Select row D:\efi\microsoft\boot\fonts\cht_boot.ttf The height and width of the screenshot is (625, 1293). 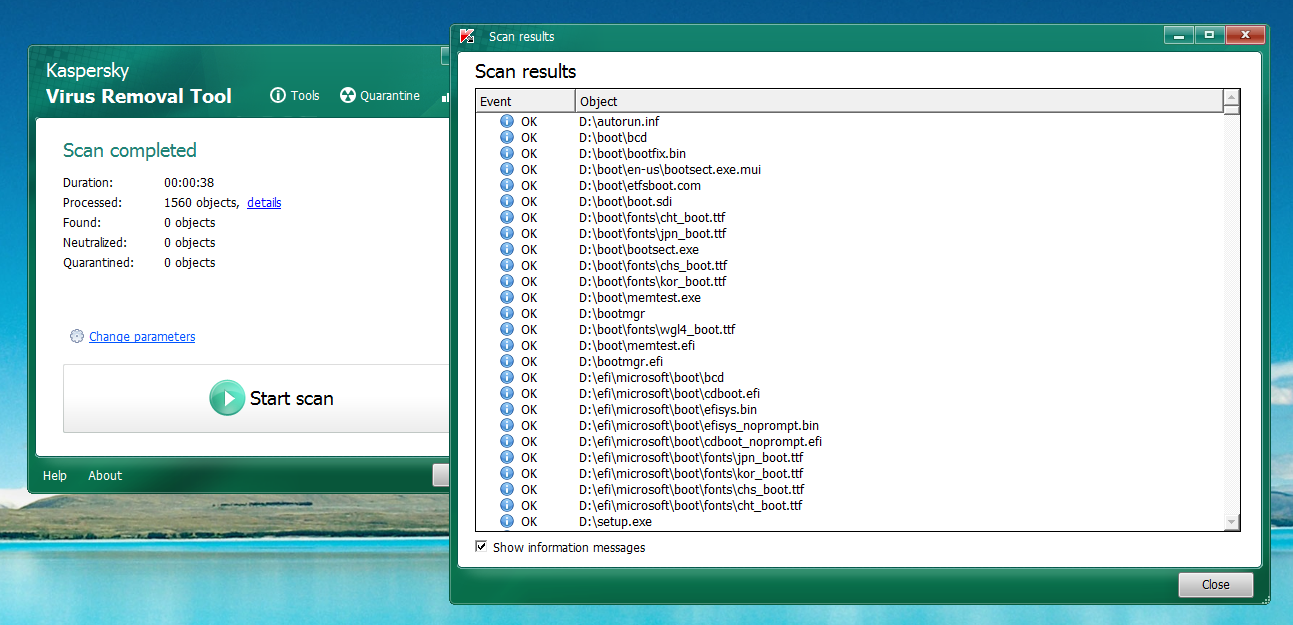point(850,505)
